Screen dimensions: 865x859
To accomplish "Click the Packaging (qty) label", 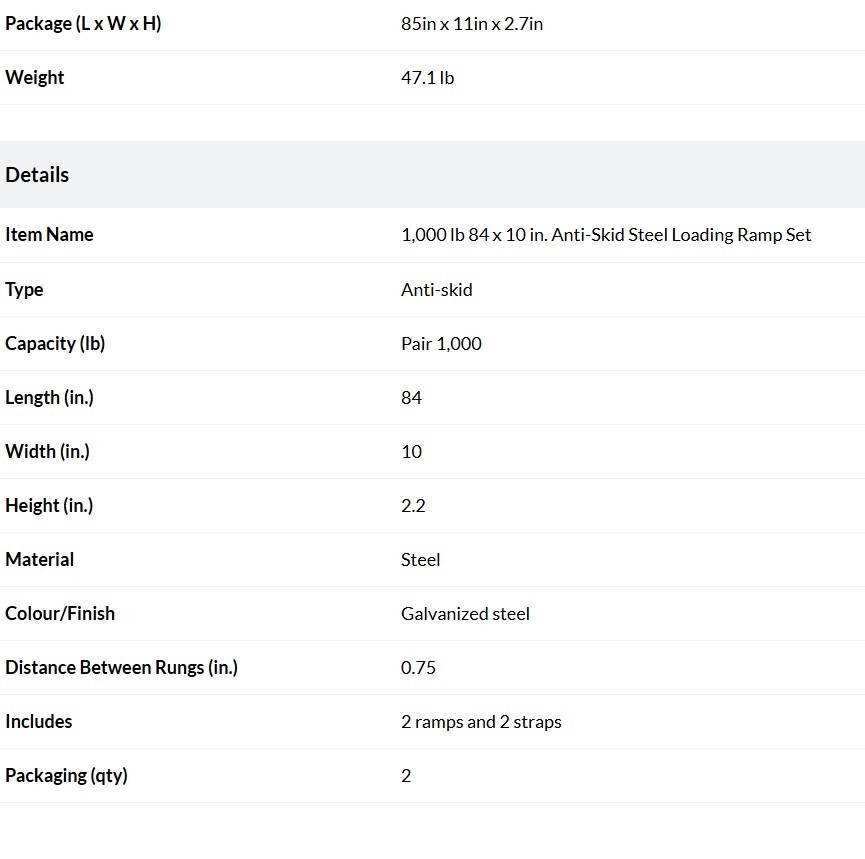I will pyautogui.click(x=66, y=776).
